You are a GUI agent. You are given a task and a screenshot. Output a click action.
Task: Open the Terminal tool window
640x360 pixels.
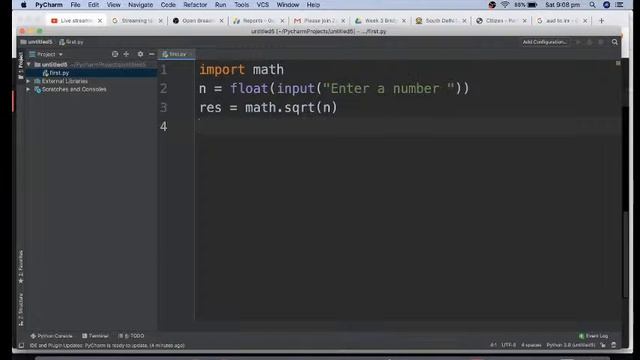pyautogui.click(x=95, y=336)
